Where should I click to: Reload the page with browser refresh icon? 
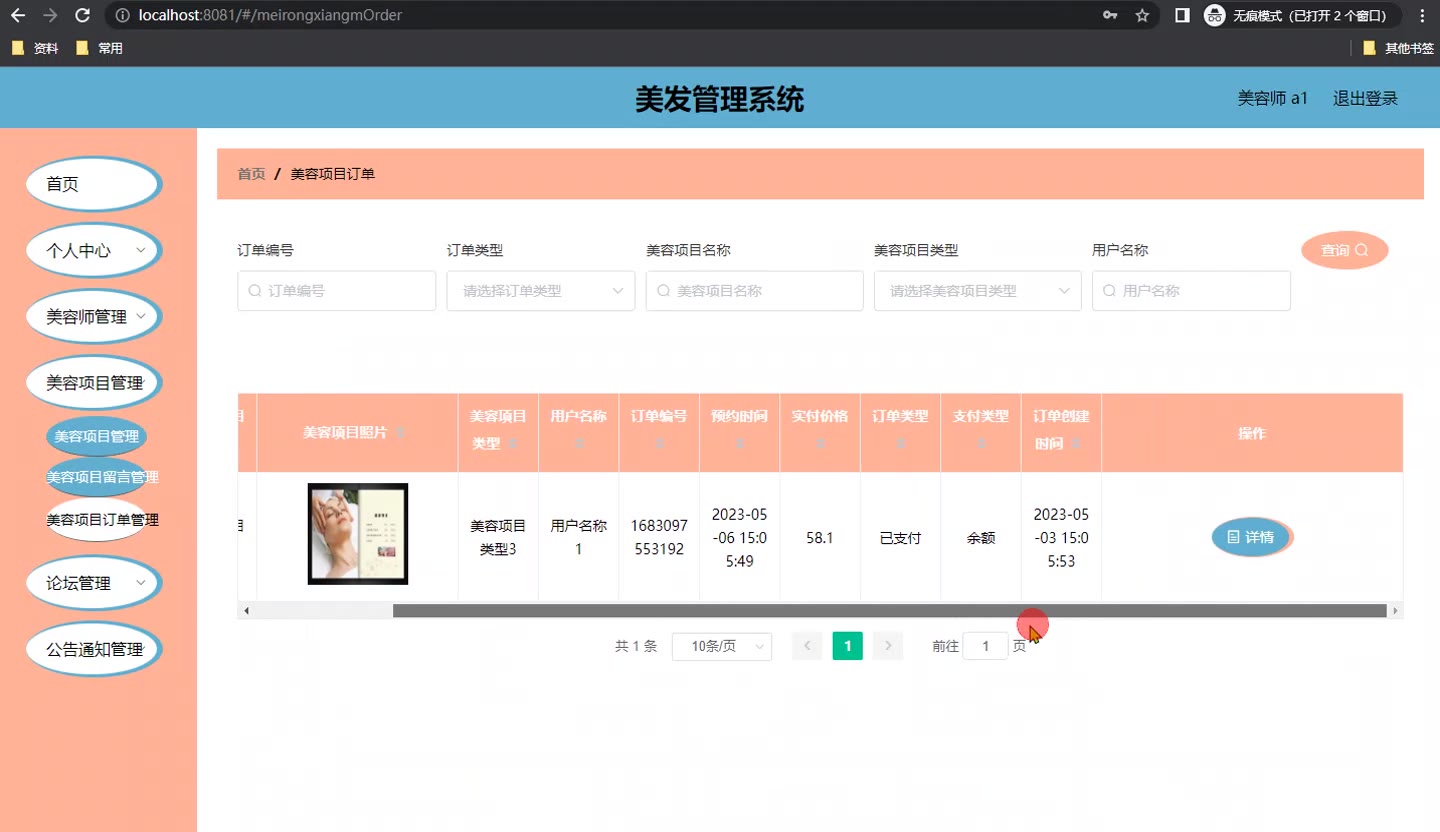pos(83,16)
